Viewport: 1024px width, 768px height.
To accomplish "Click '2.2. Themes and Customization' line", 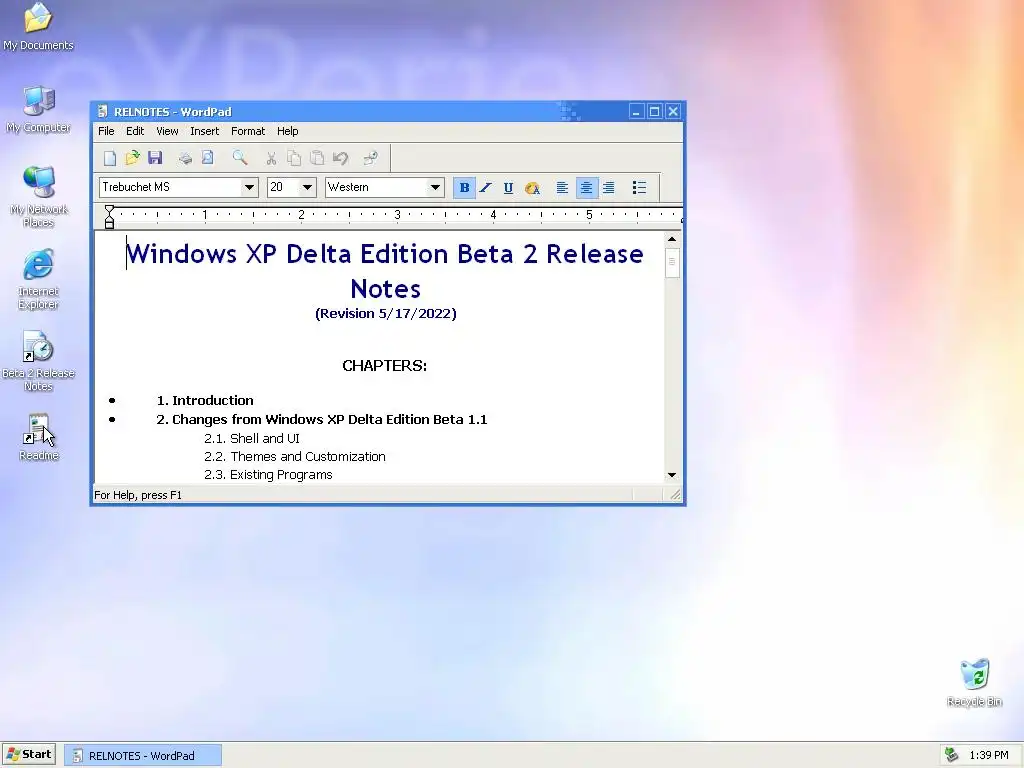I will pos(295,456).
